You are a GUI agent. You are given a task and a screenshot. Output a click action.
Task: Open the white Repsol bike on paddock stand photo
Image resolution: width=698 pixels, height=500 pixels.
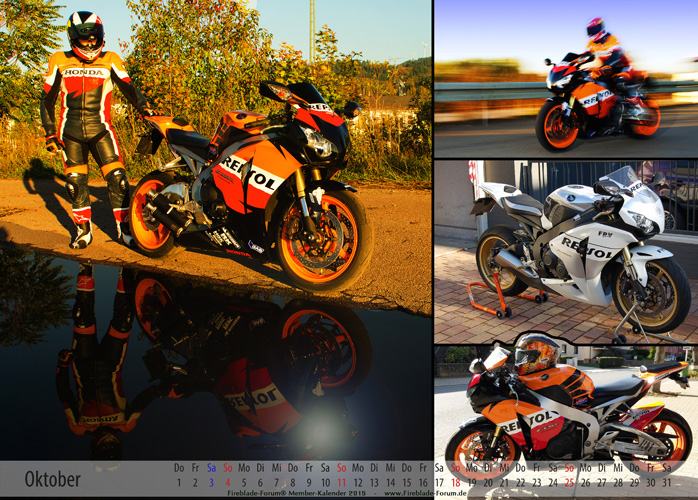(x=566, y=252)
